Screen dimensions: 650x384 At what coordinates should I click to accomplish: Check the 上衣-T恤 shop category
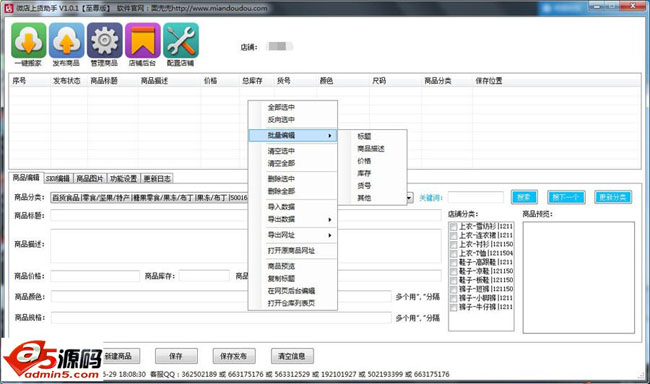pos(454,254)
